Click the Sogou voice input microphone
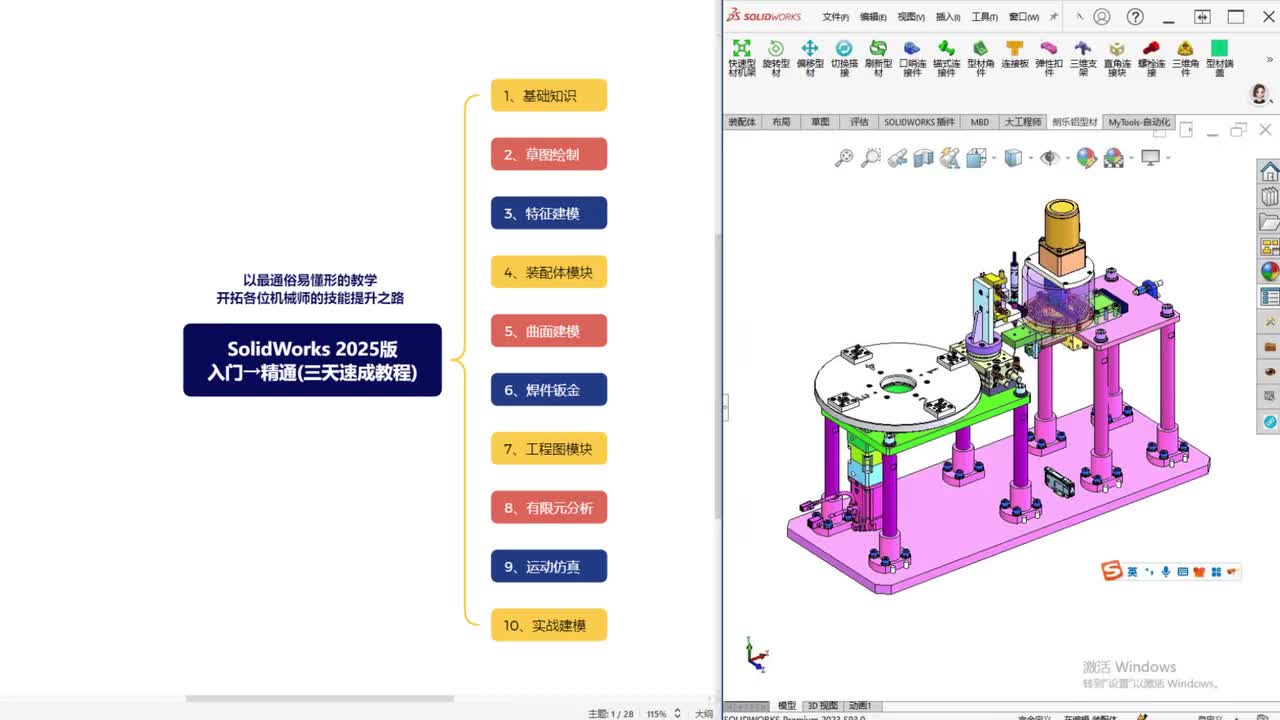This screenshot has width=1280, height=720. pos(1166,572)
